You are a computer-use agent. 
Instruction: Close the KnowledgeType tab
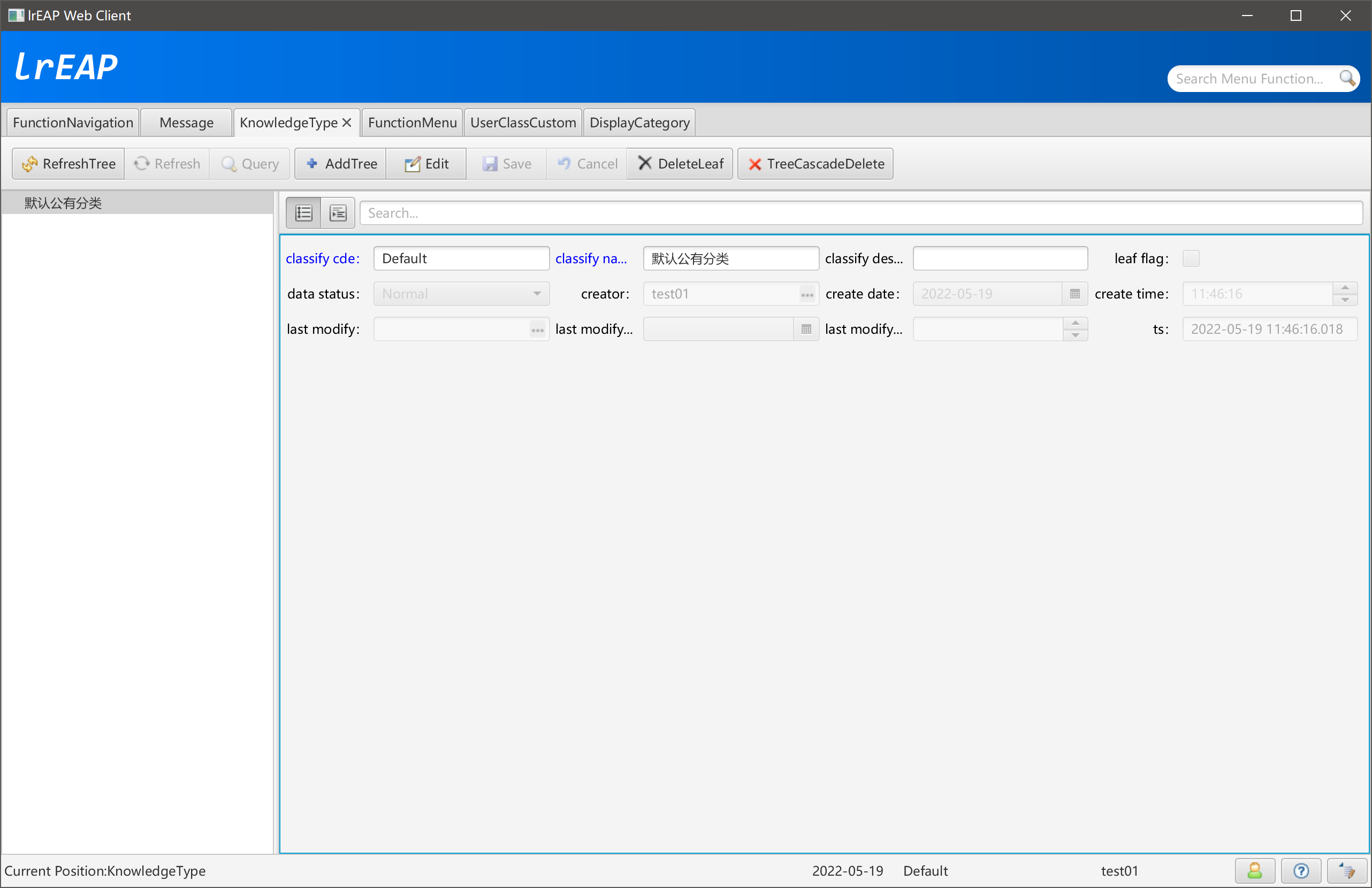[x=346, y=123]
